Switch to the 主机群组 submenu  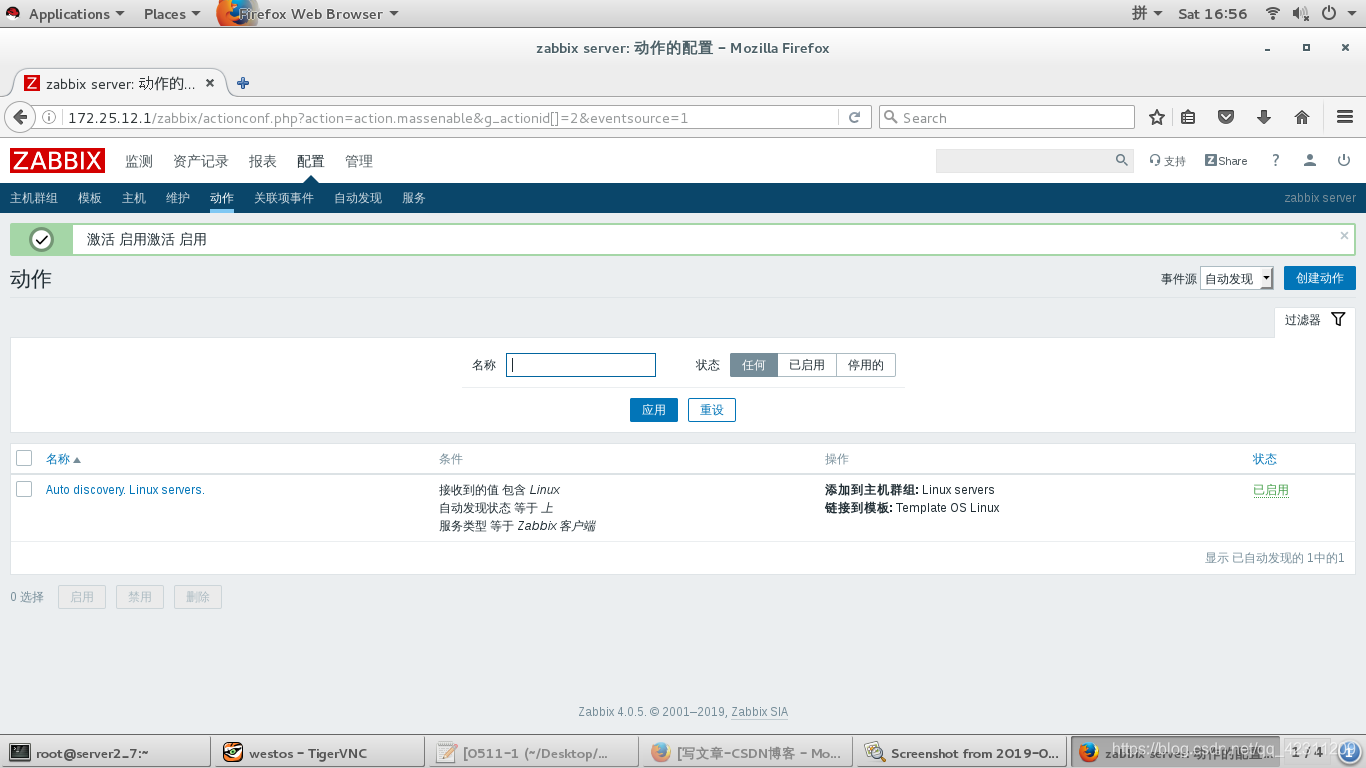(34, 198)
